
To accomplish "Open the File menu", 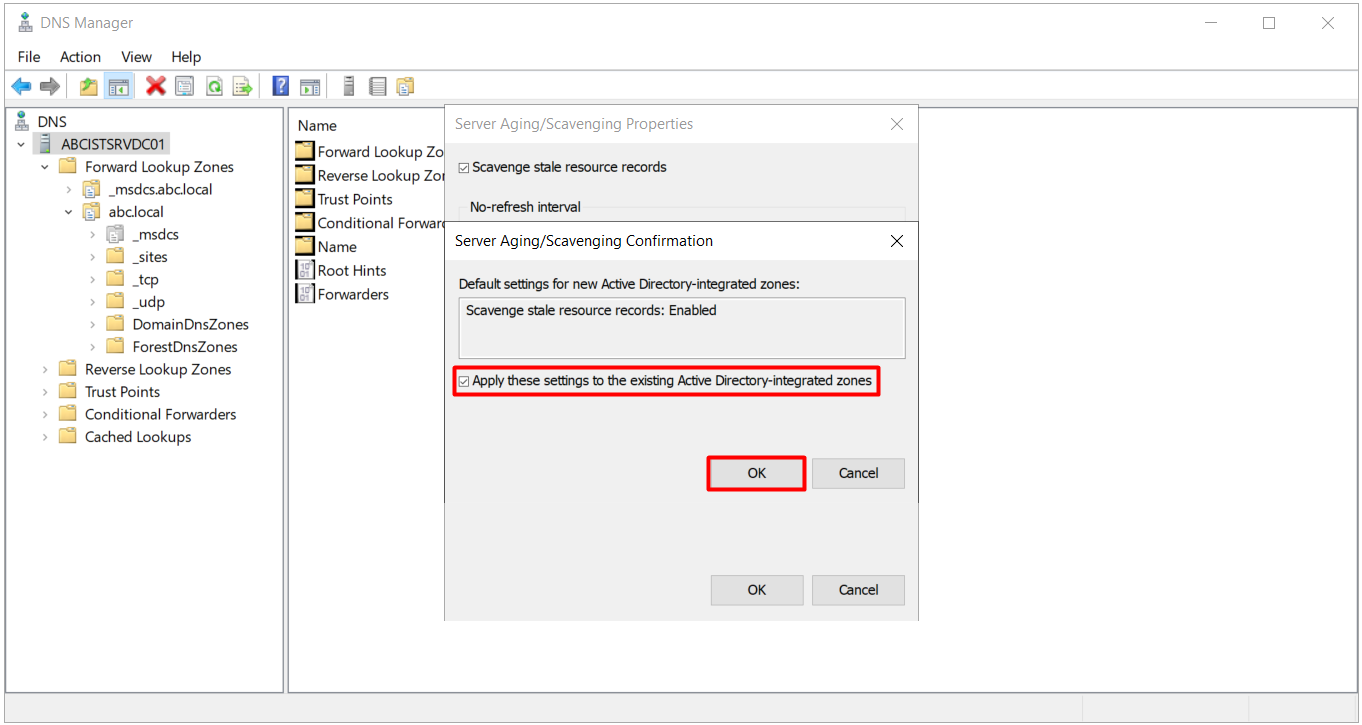I will coord(29,57).
